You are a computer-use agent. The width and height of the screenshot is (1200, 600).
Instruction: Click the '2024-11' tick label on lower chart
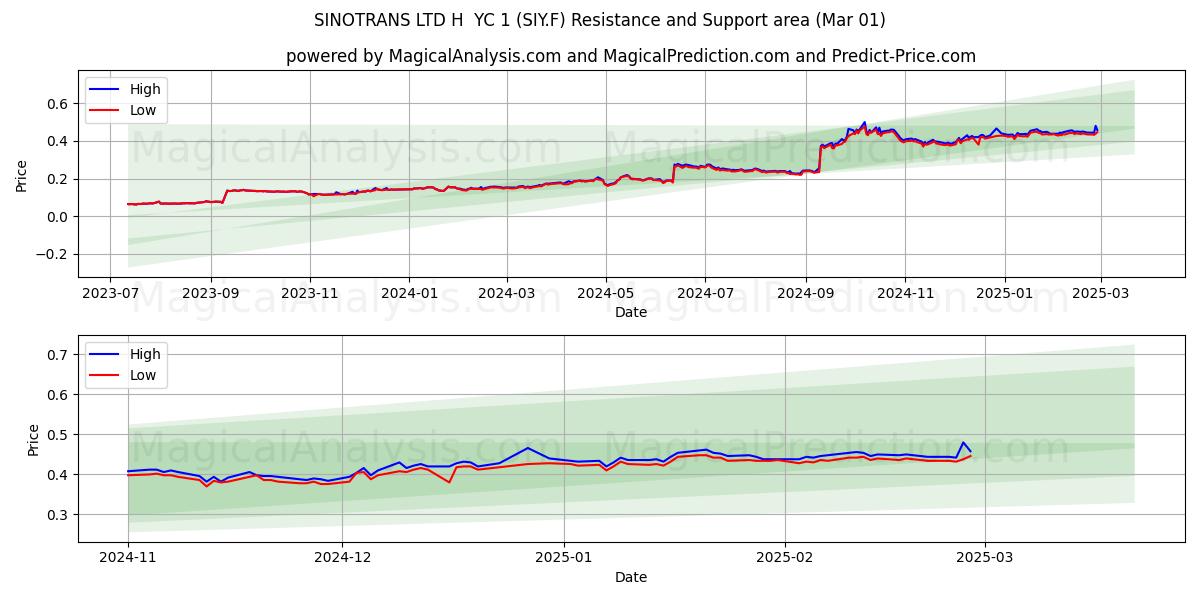click(x=128, y=558)
